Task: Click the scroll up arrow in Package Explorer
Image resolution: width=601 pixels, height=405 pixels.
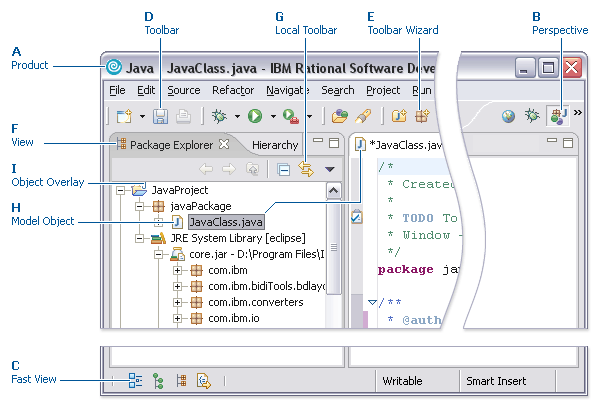Action: pyautogui.click(x=333, y=190)
